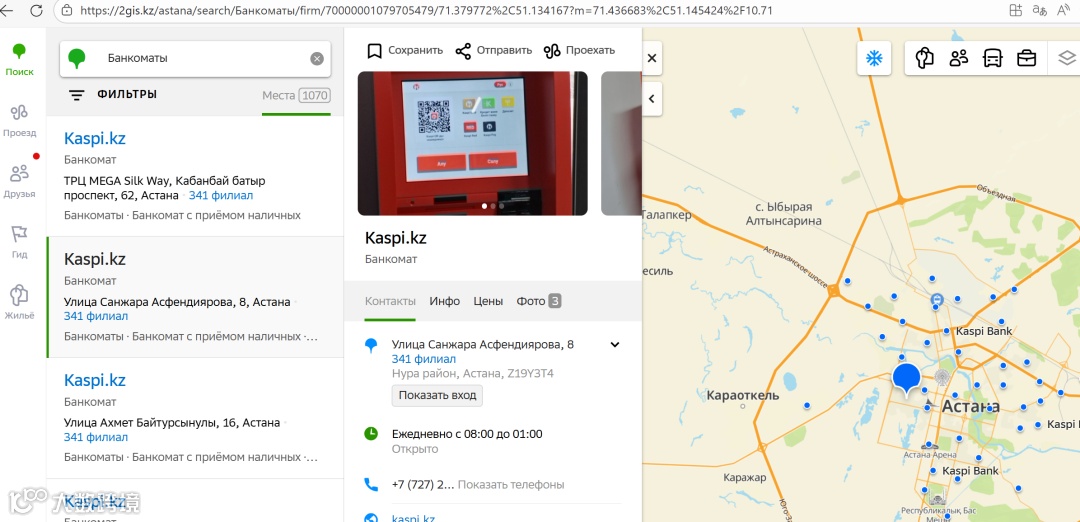This screenshot has width=1080, height=522.
Task: Open 341 филиал link in the card
Action: (x=424, y=359)
